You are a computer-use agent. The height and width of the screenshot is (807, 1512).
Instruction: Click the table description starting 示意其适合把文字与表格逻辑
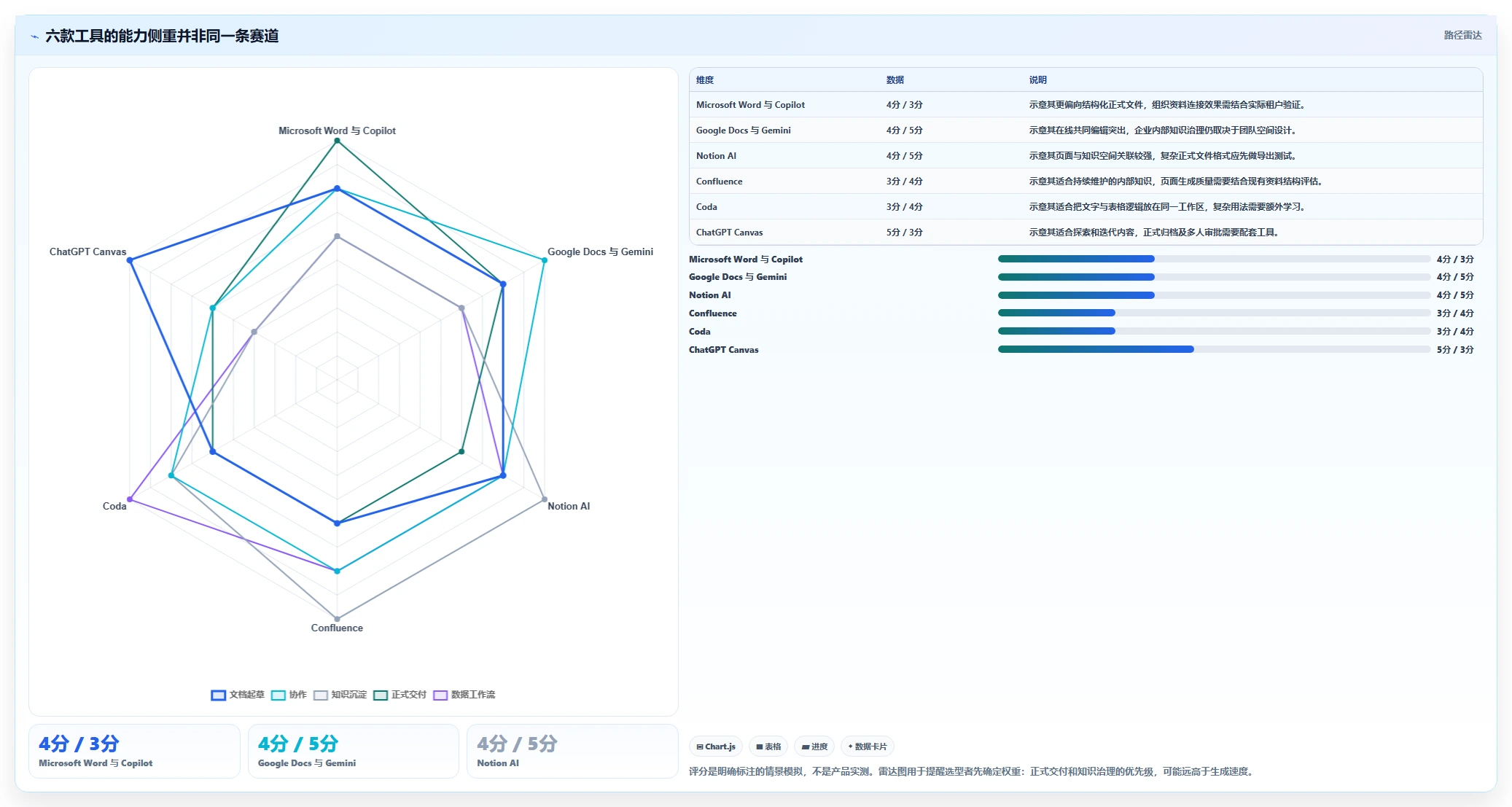click(x=1167, y=207)
